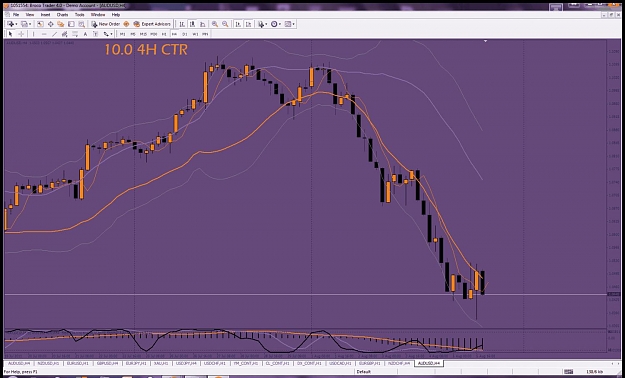Toggle the Chart Shift button
The height and width of the screenshot is (378, 625).
pyautogui.click(x=248, y=24)
